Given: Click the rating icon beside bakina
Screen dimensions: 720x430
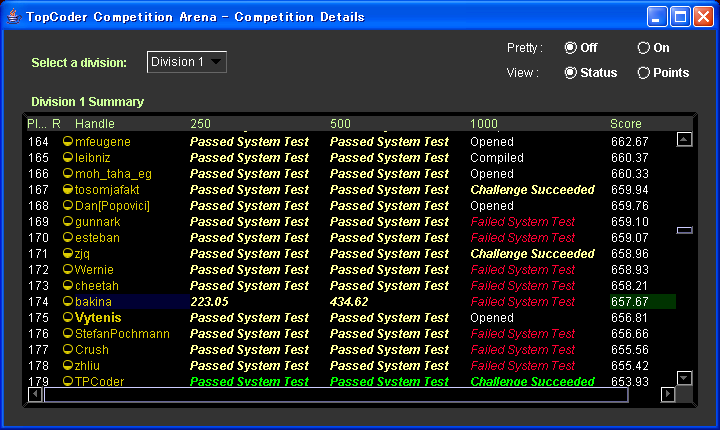Looking at the screenshot, I should click(68, 301).
